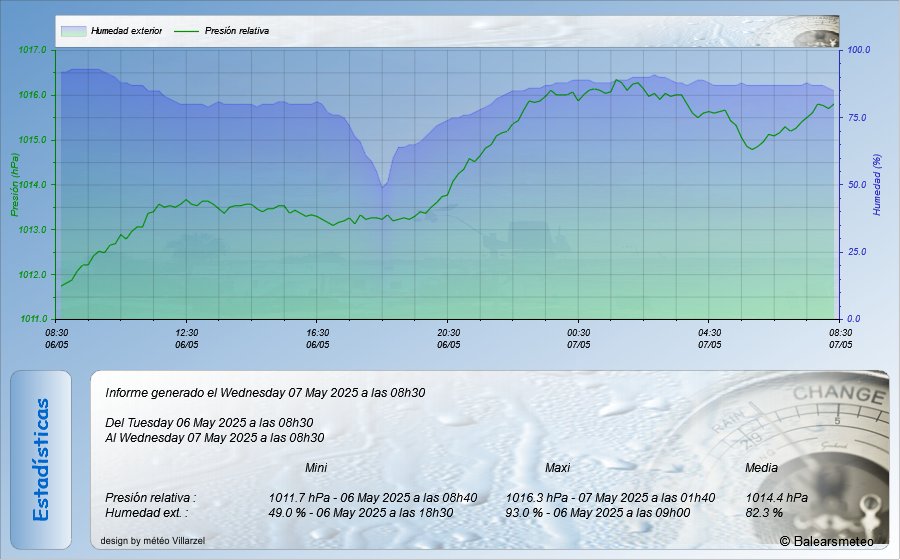Click the 1015.0 pressure axis value
The height and width of the screenshot is (560, 900).
click(32, 140)
